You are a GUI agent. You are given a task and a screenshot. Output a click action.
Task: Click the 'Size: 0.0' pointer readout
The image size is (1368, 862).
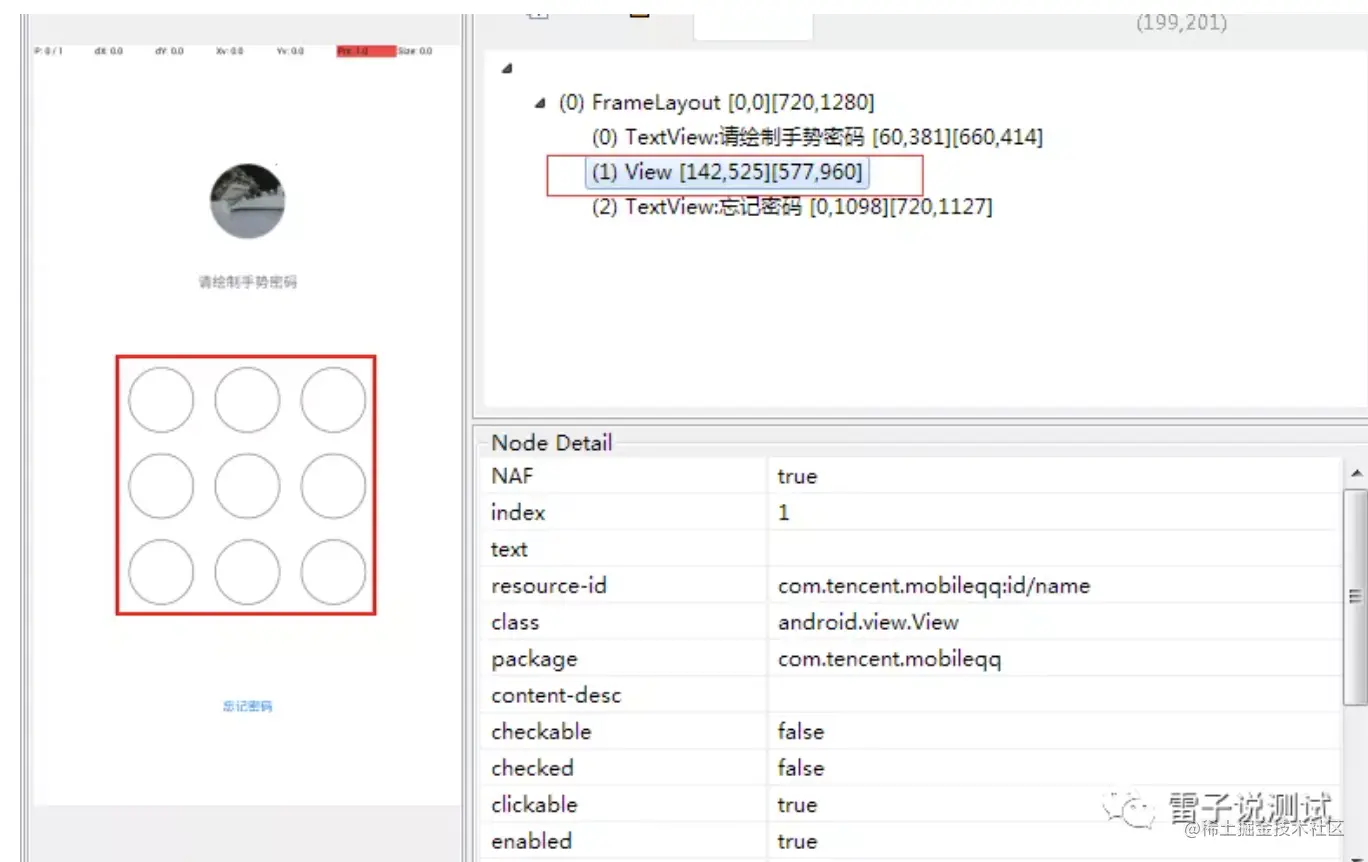click(415, 50)
